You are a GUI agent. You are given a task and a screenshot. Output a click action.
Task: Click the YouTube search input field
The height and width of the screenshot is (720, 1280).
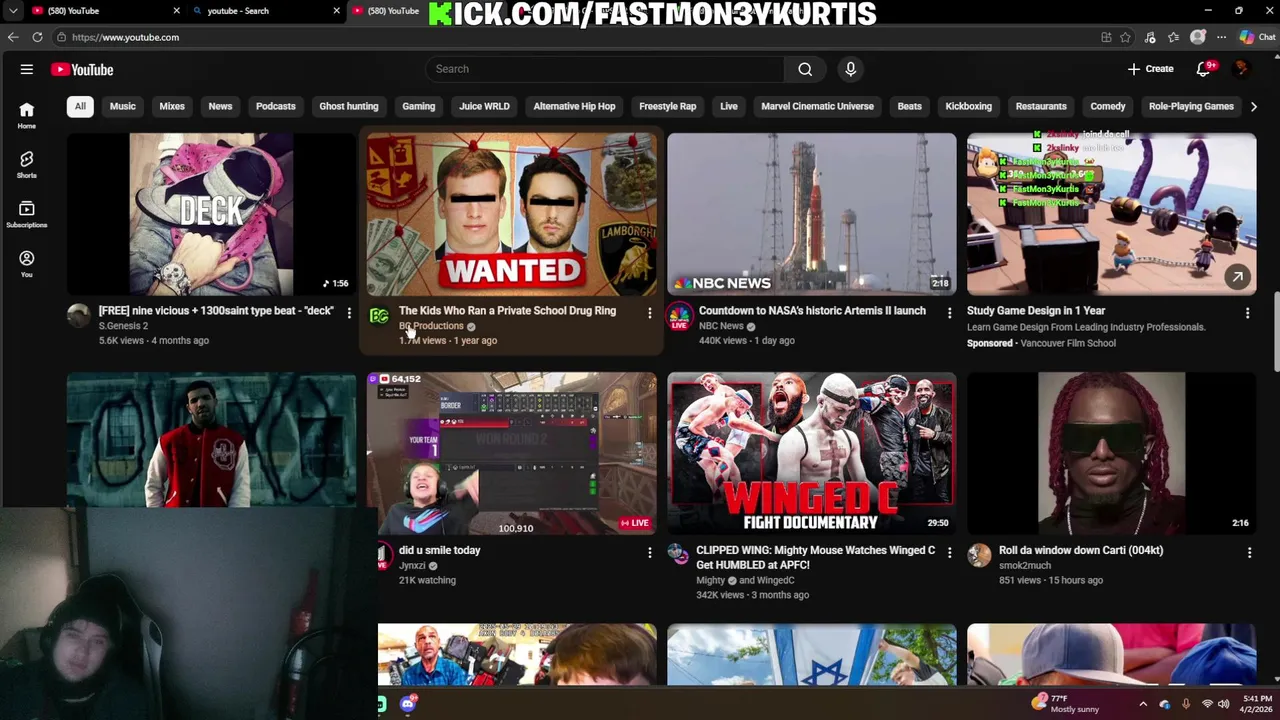(605, 69)
